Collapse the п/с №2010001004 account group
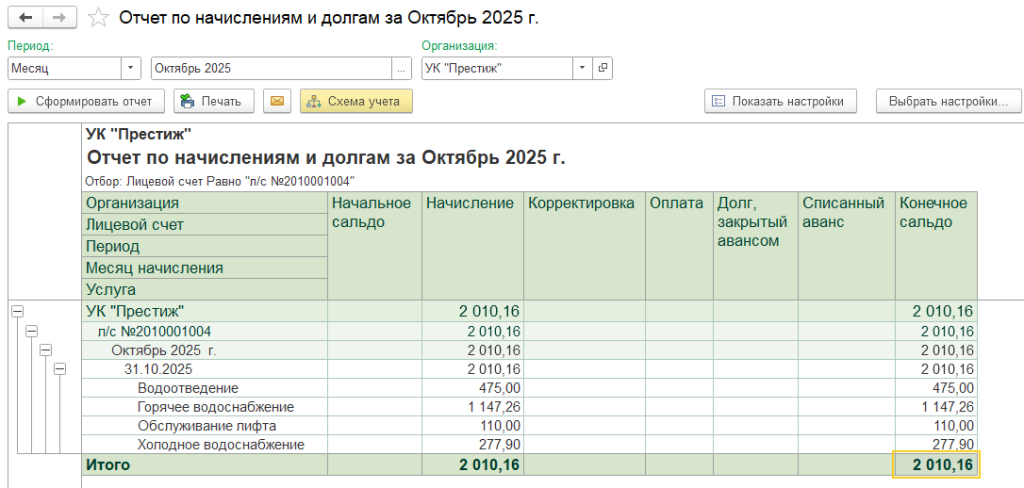 coord(30,331)
